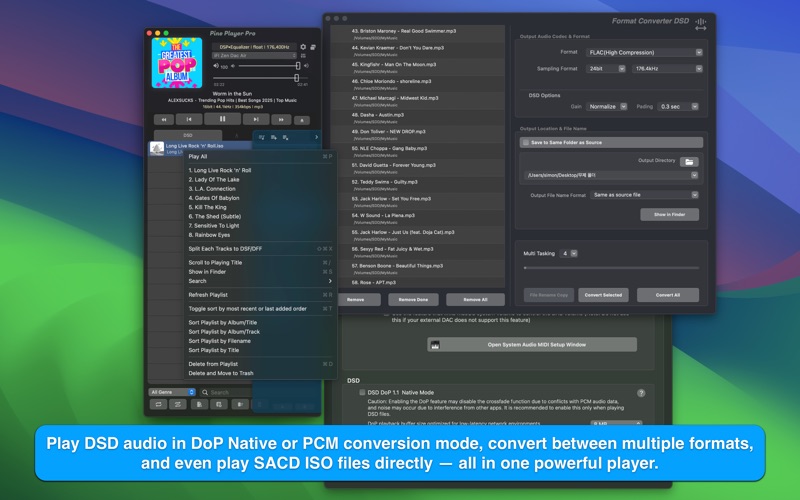Click Show in Finder button in converter
Image resolution: width=800 pixels, height=500 pixels.
pos(669,215)
